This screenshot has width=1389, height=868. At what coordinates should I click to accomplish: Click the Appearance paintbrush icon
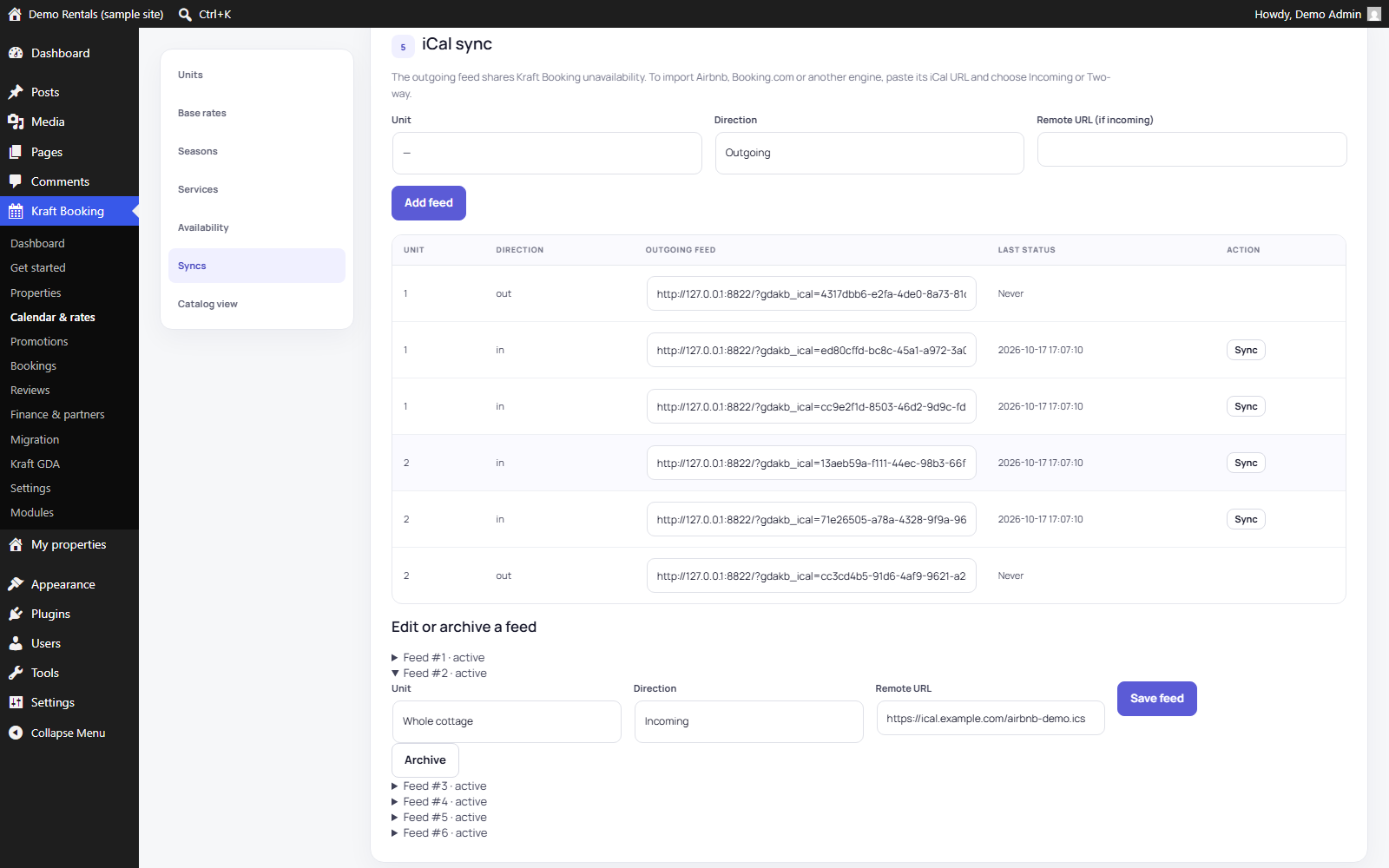tap(16, 584)
